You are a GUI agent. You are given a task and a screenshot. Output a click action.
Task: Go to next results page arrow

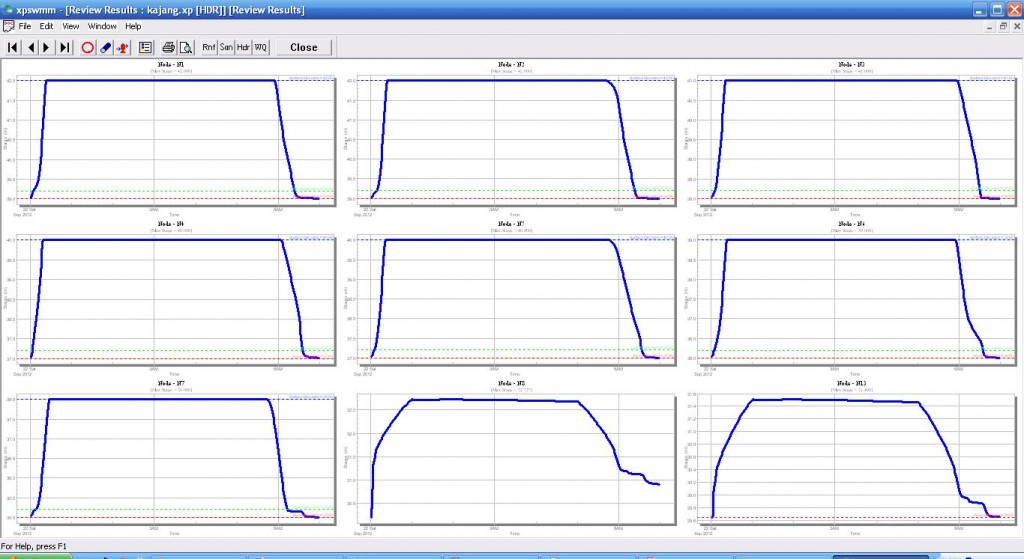pyautogui.click(x=47, y=47)
